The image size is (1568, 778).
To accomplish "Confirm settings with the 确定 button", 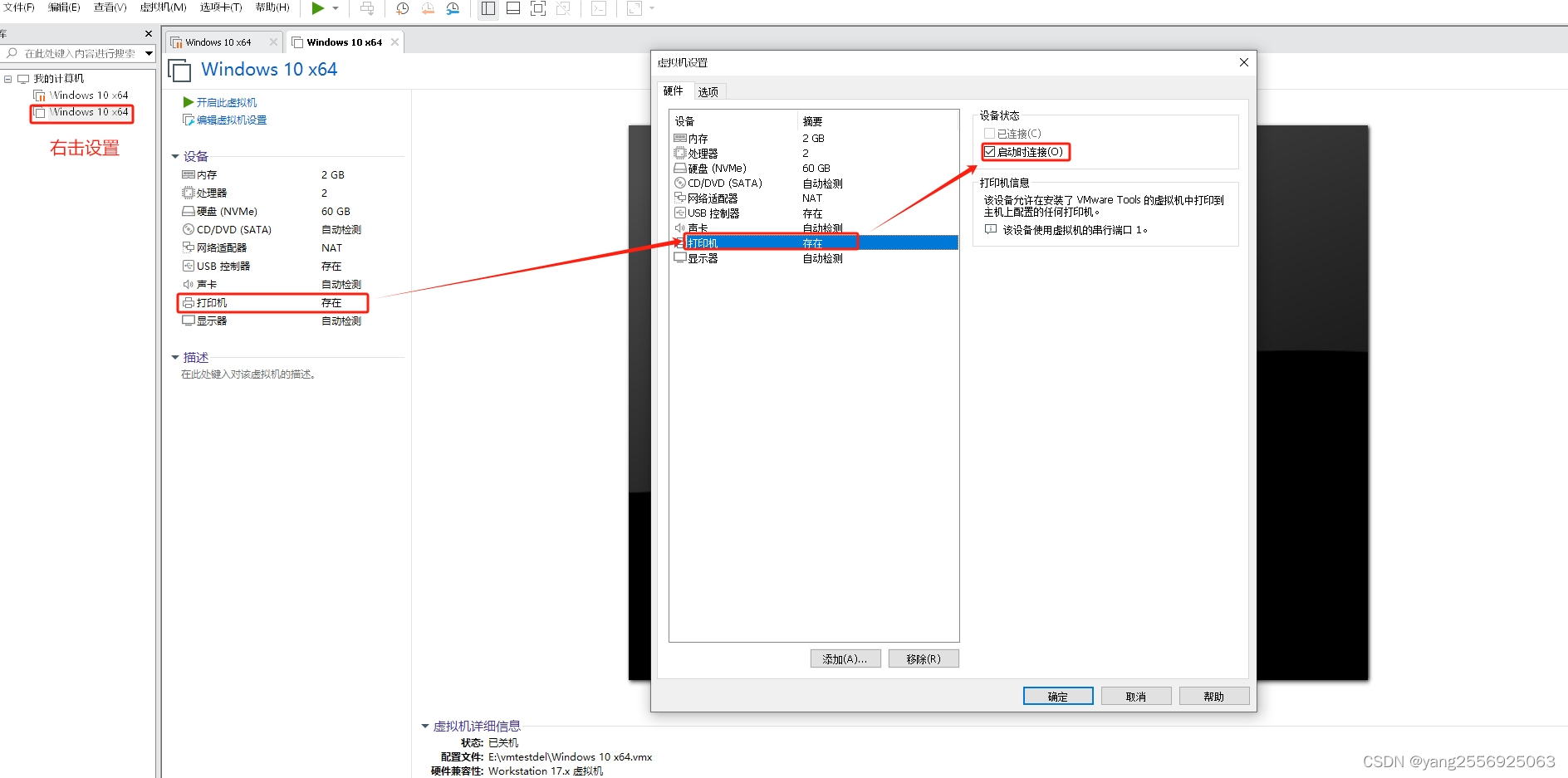I will tap(1058, 696).
